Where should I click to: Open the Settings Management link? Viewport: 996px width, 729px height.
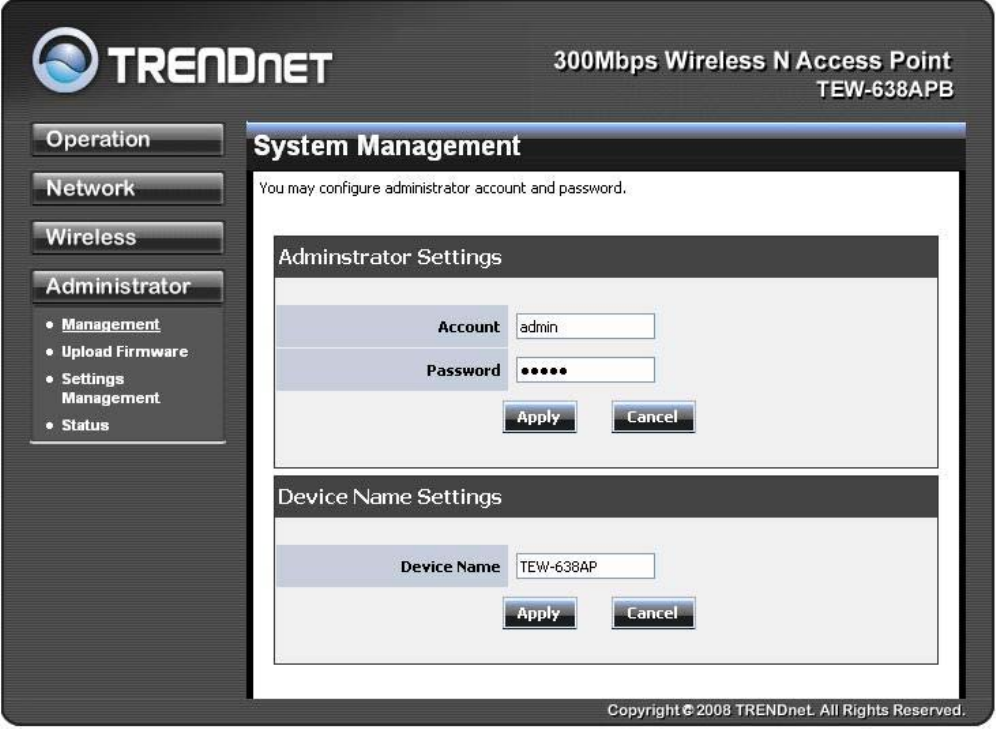pyautogui.click(x=111, y=388)
